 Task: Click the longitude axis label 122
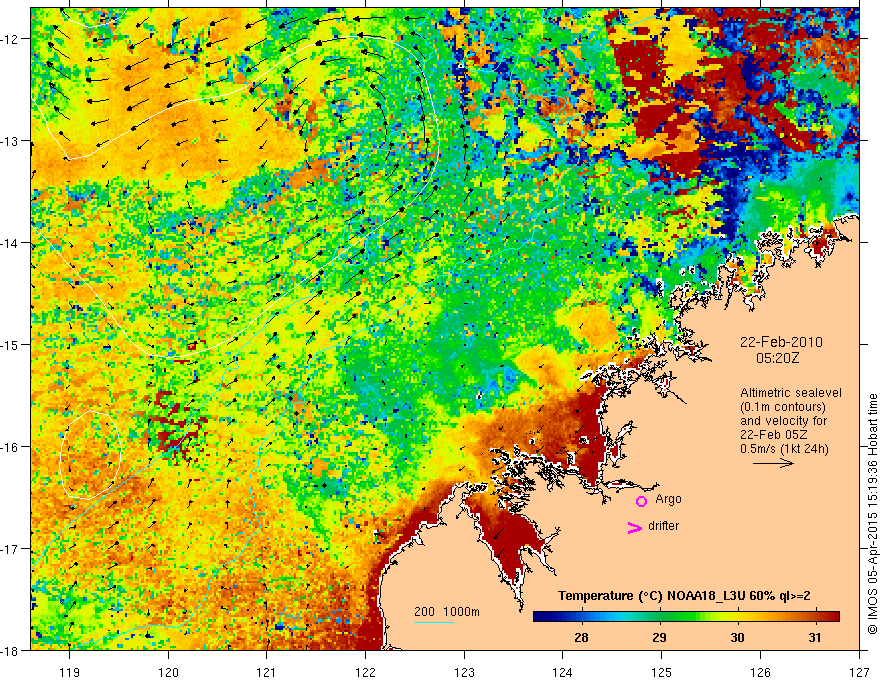pos(365,672)
